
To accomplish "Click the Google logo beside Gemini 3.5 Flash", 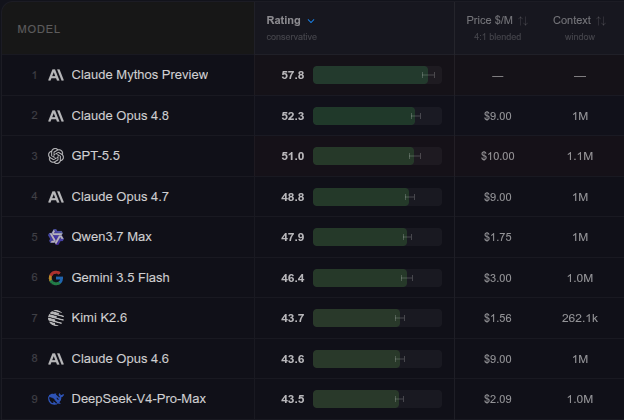I will pos(56,278).
